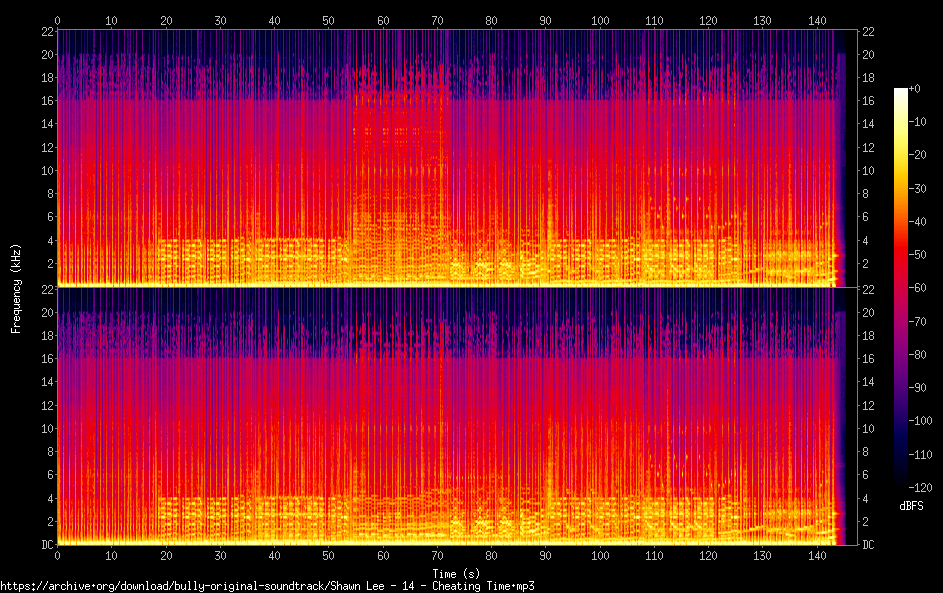The image size is (943, 593).
Task: Click the 10 kHz label on the lower-right axis
Action: [868, 429]
